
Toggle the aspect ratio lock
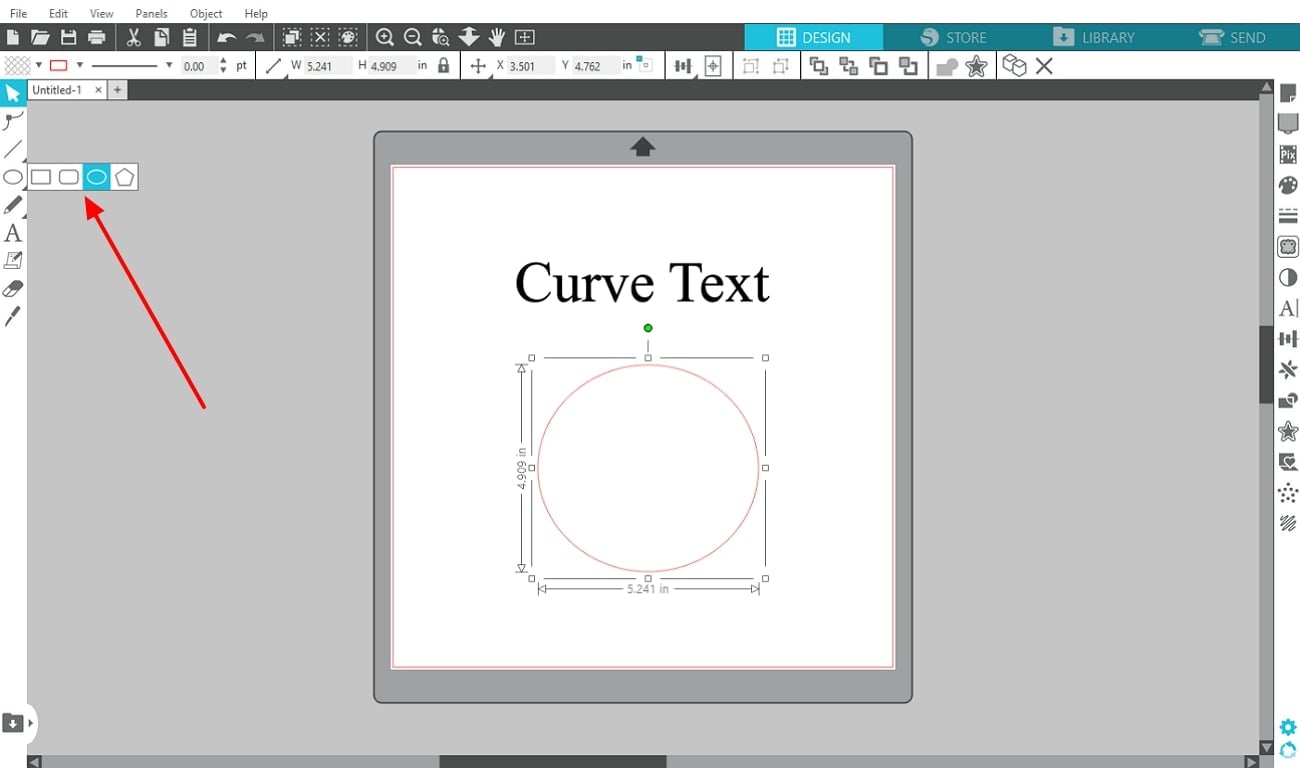pyautogui.click(x=444, y=65)
